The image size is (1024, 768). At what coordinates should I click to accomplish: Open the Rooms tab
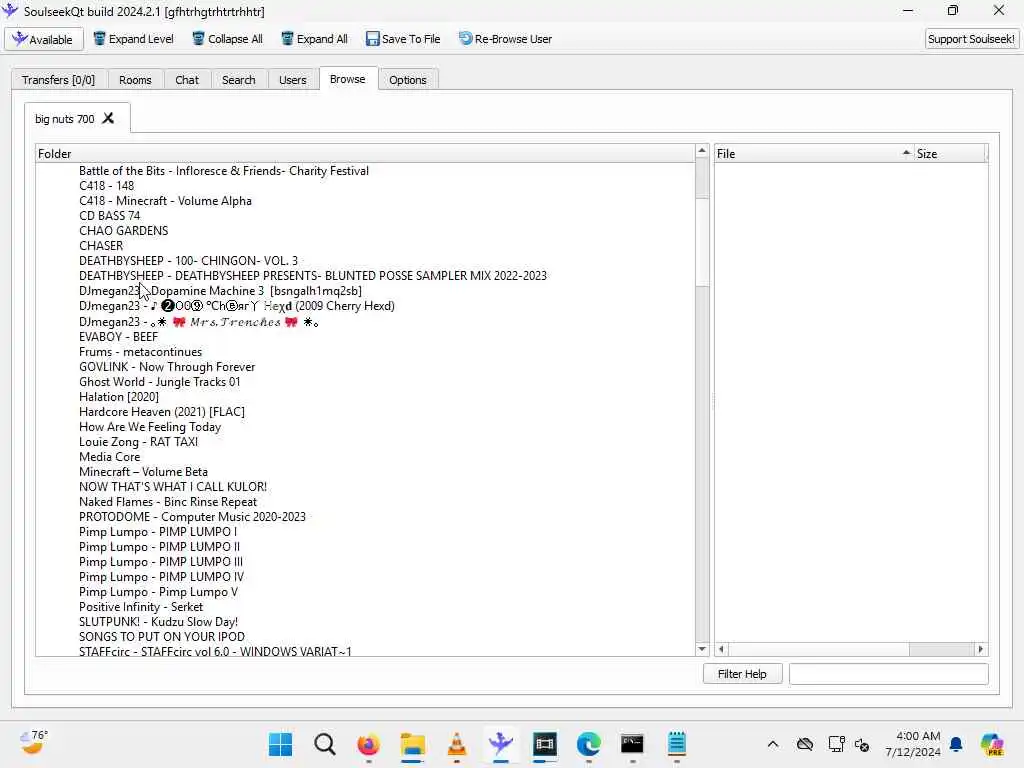tap(135, 80)
